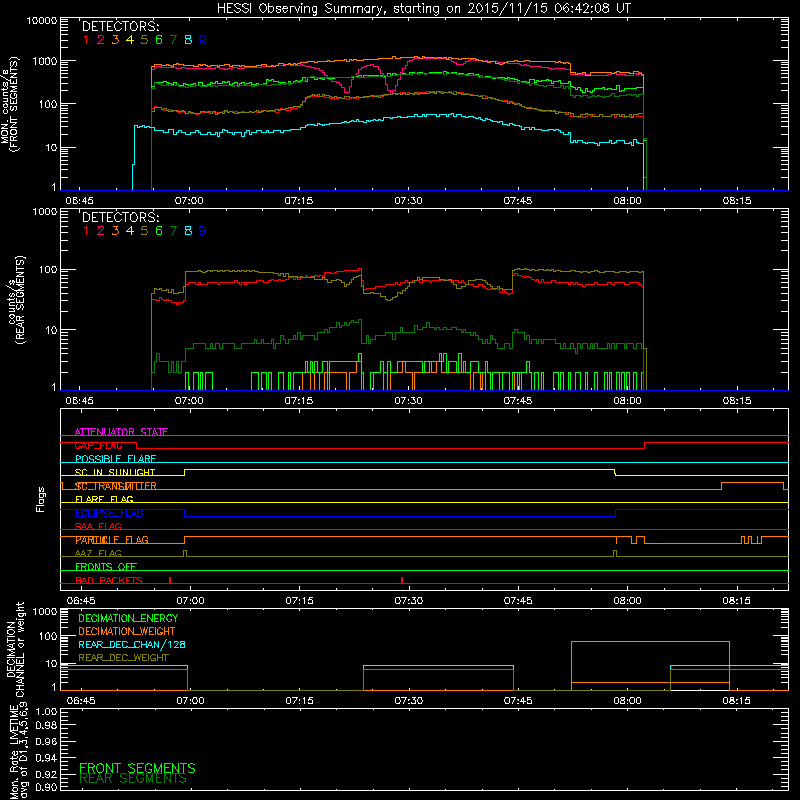800x800 pixels.
Task: Click the FRONT SEGMENTS livetime legend text
Action: coord(137,768)
